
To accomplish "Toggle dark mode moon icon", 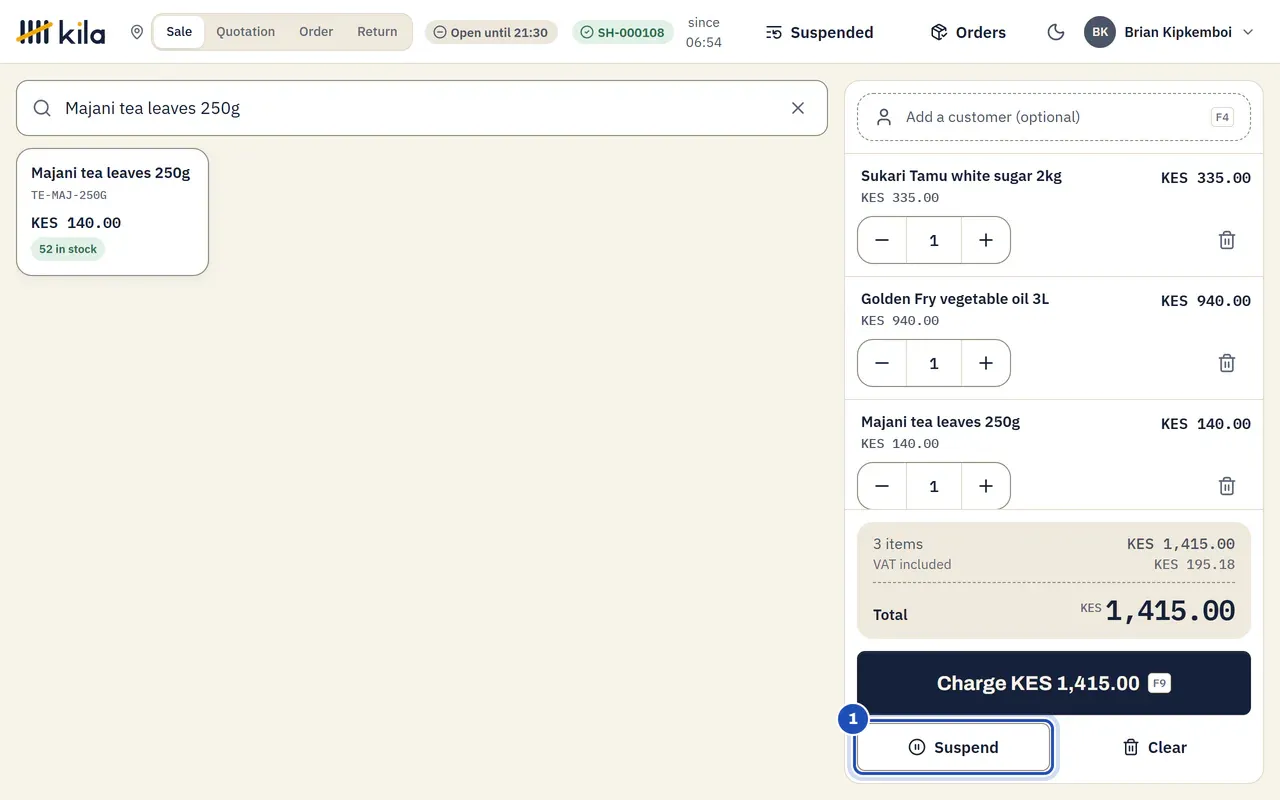I will coord(1055,32).
